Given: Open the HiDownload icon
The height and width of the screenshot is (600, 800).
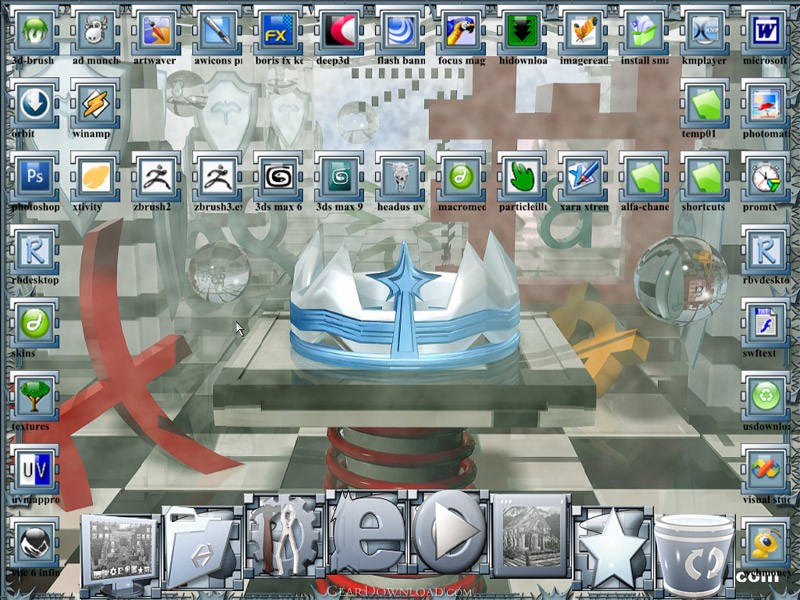Looking at the screenshot, I should pyautogui.click(x=522, y=31).
